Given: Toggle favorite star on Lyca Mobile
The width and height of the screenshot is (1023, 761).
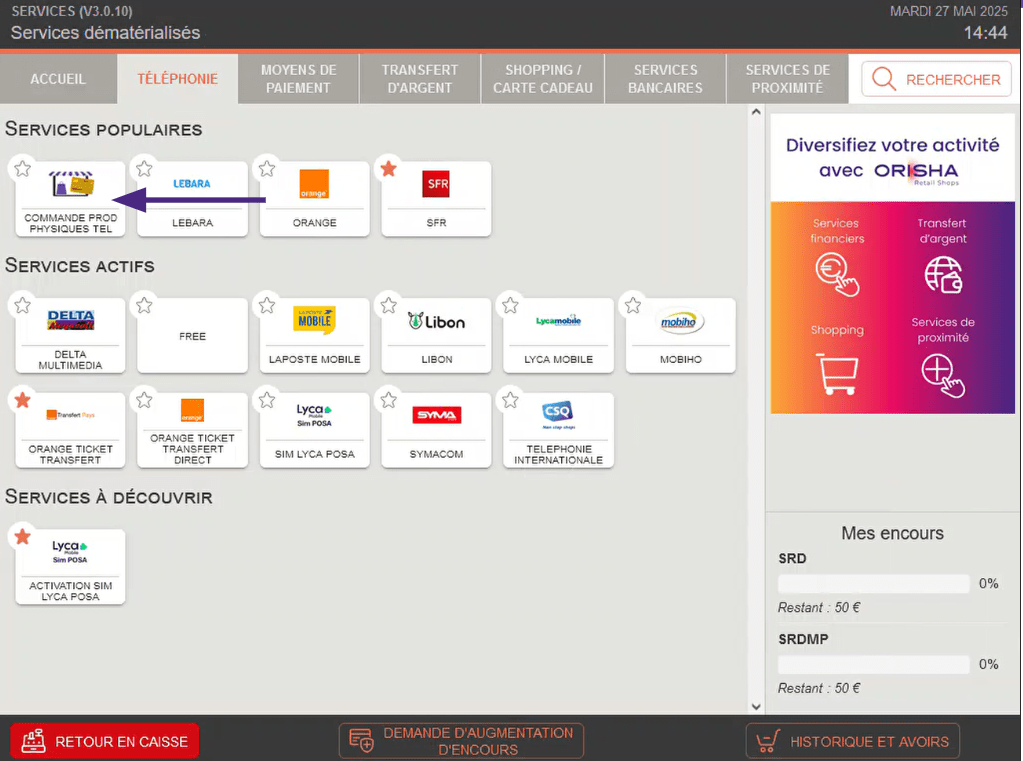Looking at the screenshot, I should coord(510,305).
